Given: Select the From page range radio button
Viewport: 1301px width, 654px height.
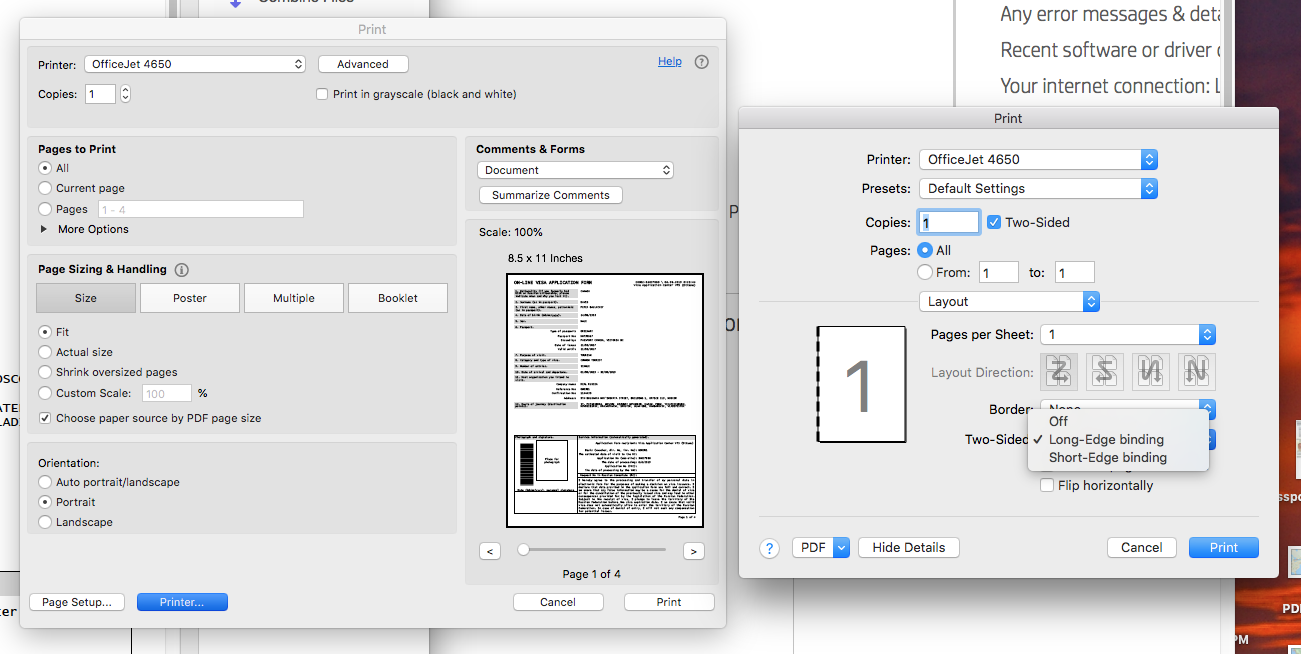Looking at the screenshot, I should coord(925,272).
